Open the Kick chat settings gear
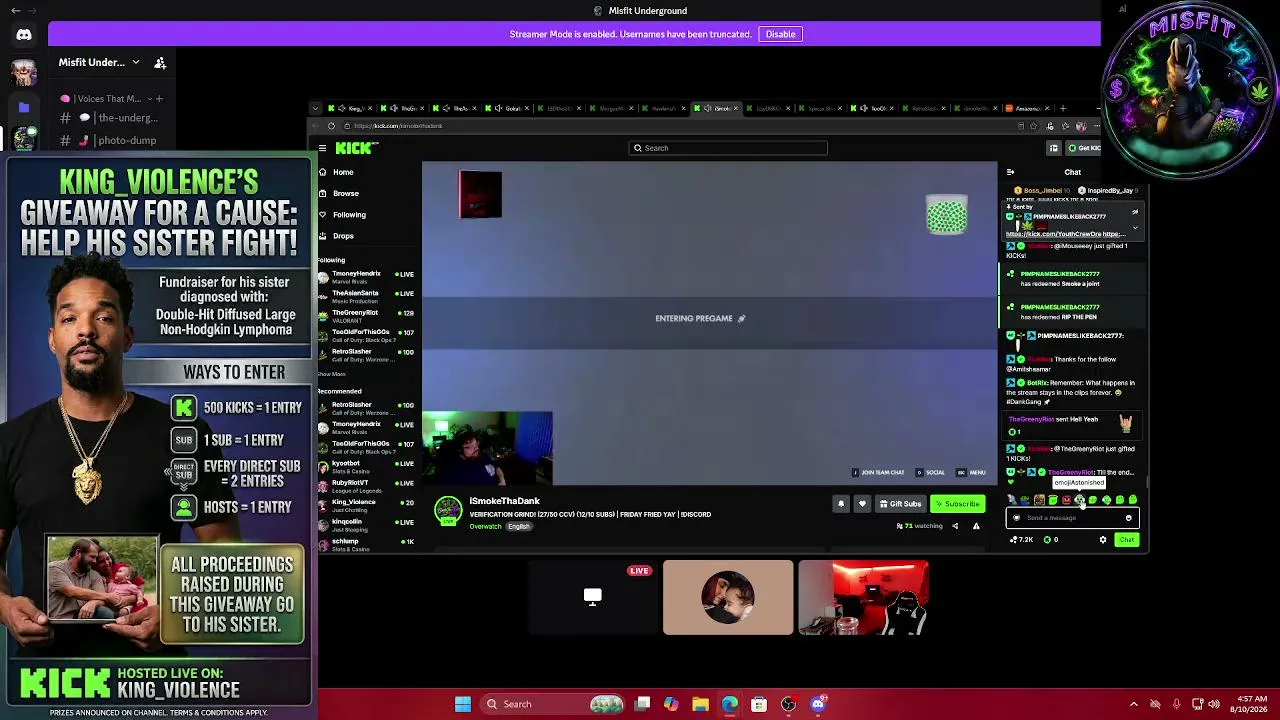The image size is (1280, 720). pos(1103,540)
